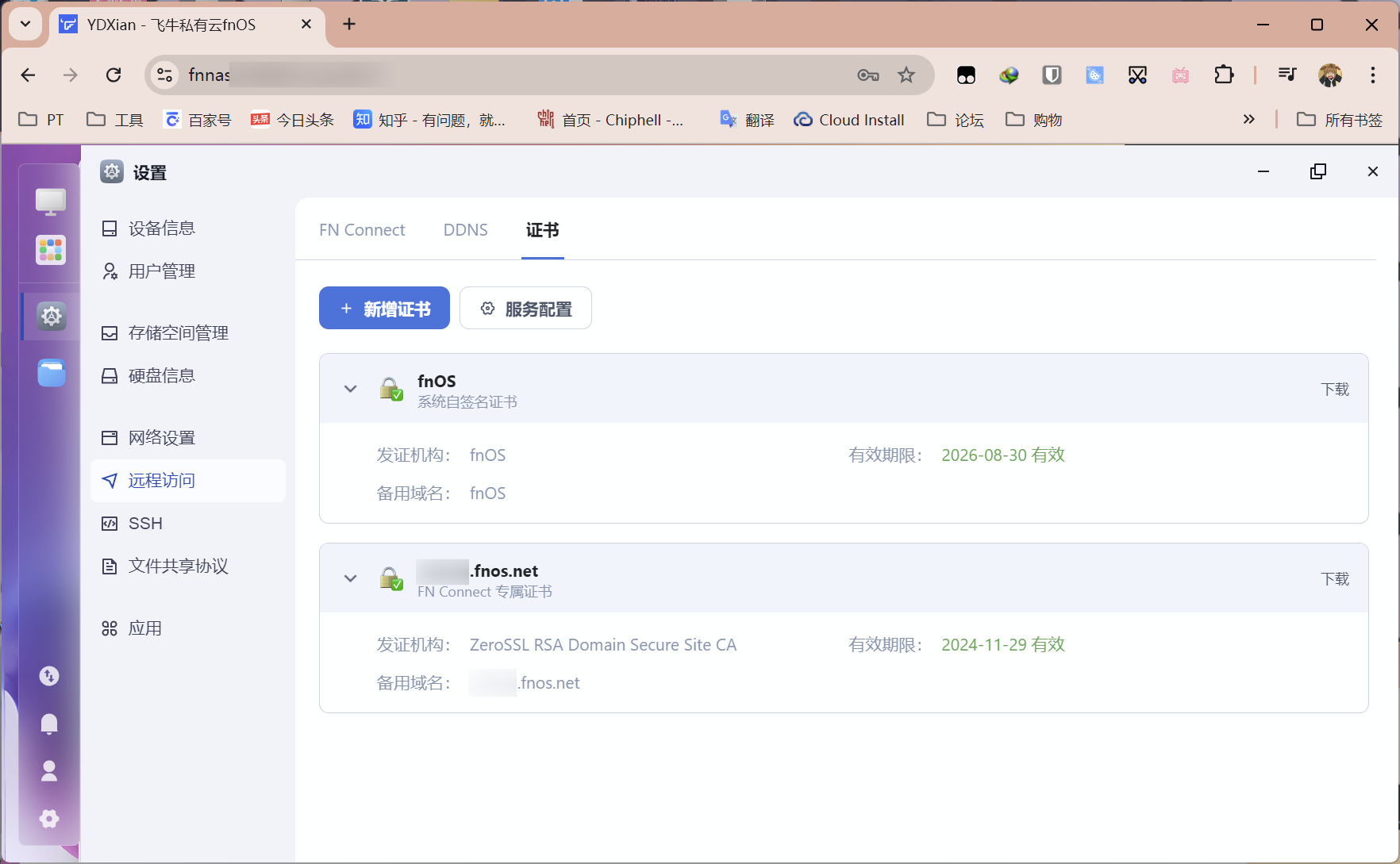Bookmark this page with star icon
Viewport: 1400px width, 864px height.
[x=906, y=75]
